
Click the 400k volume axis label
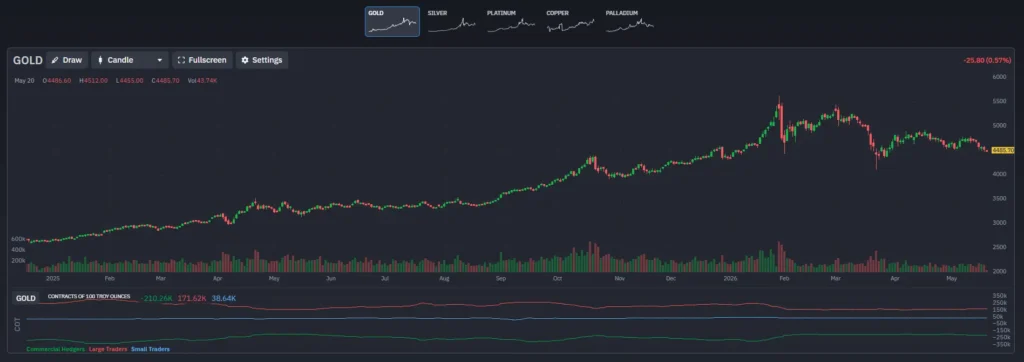point(18,250)
